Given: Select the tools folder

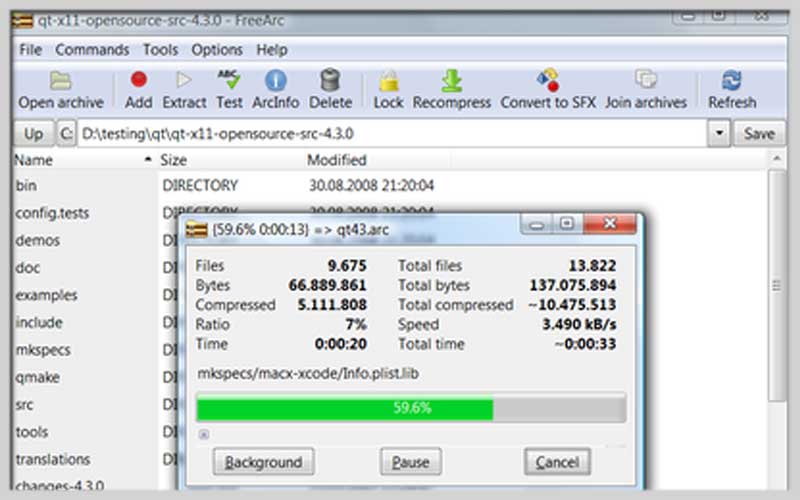Looking at the screenshot, I should pos(32,432).
